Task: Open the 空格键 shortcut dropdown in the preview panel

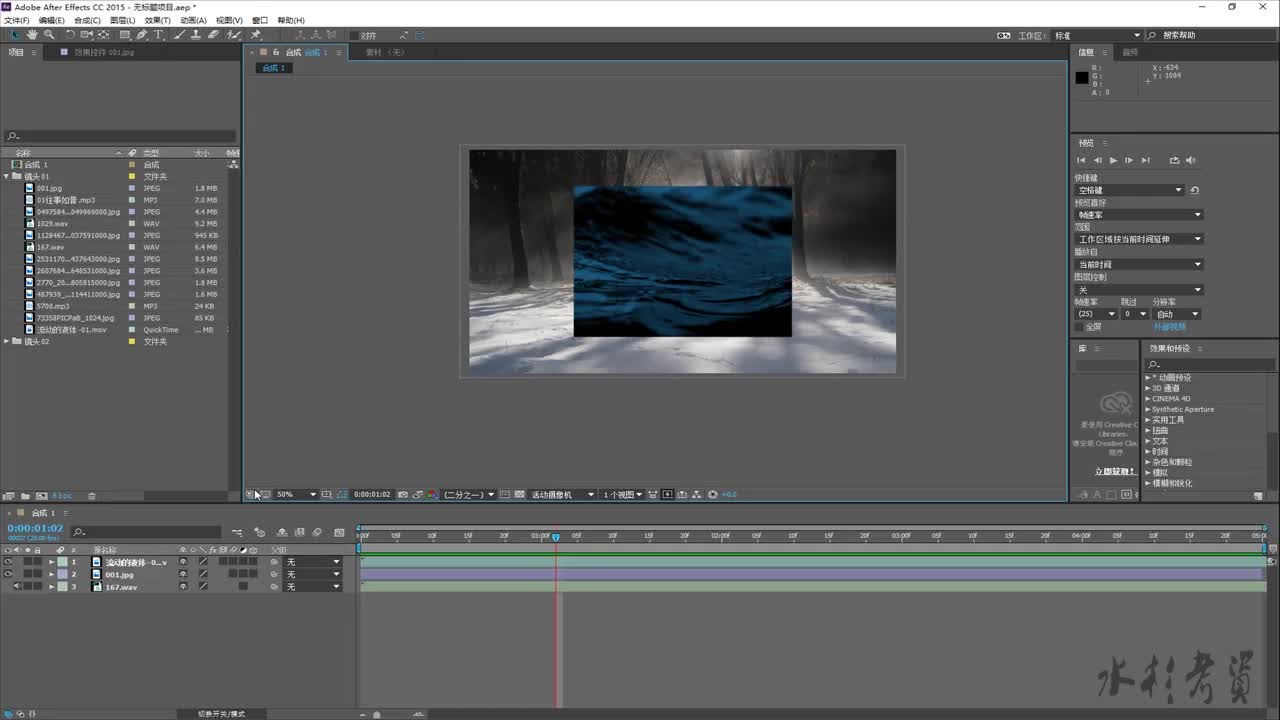Action: point(1129,190)
